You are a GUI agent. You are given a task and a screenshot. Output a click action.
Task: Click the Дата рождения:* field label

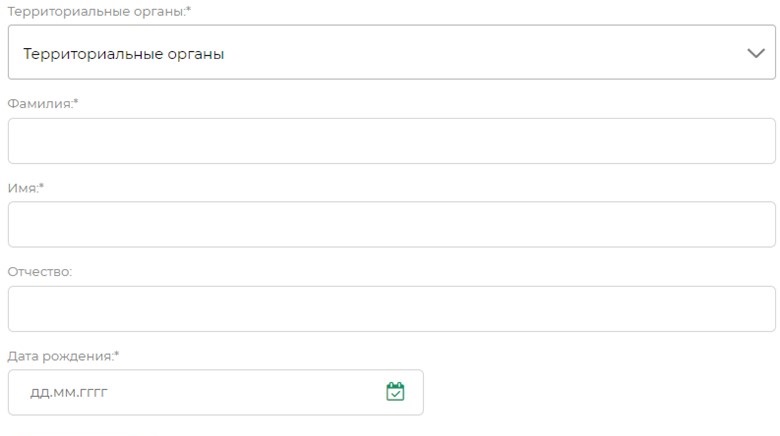[x=63, y=356]
